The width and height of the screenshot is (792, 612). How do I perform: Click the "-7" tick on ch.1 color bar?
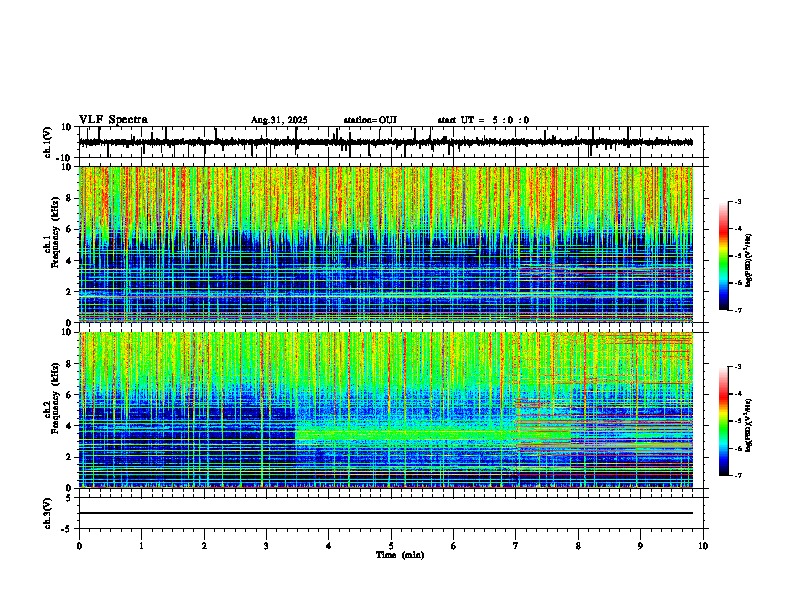[x=738, y=310]
